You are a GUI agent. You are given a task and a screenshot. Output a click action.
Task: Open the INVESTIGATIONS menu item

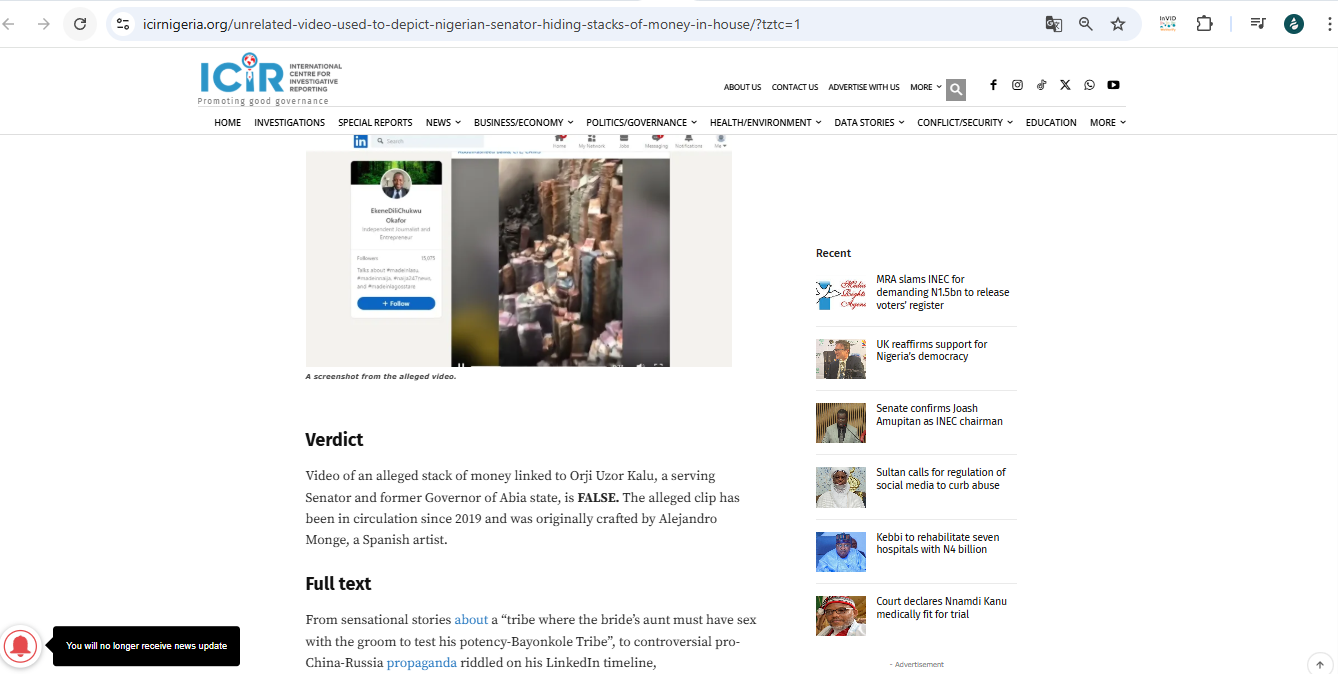click(x=289, y=122)
